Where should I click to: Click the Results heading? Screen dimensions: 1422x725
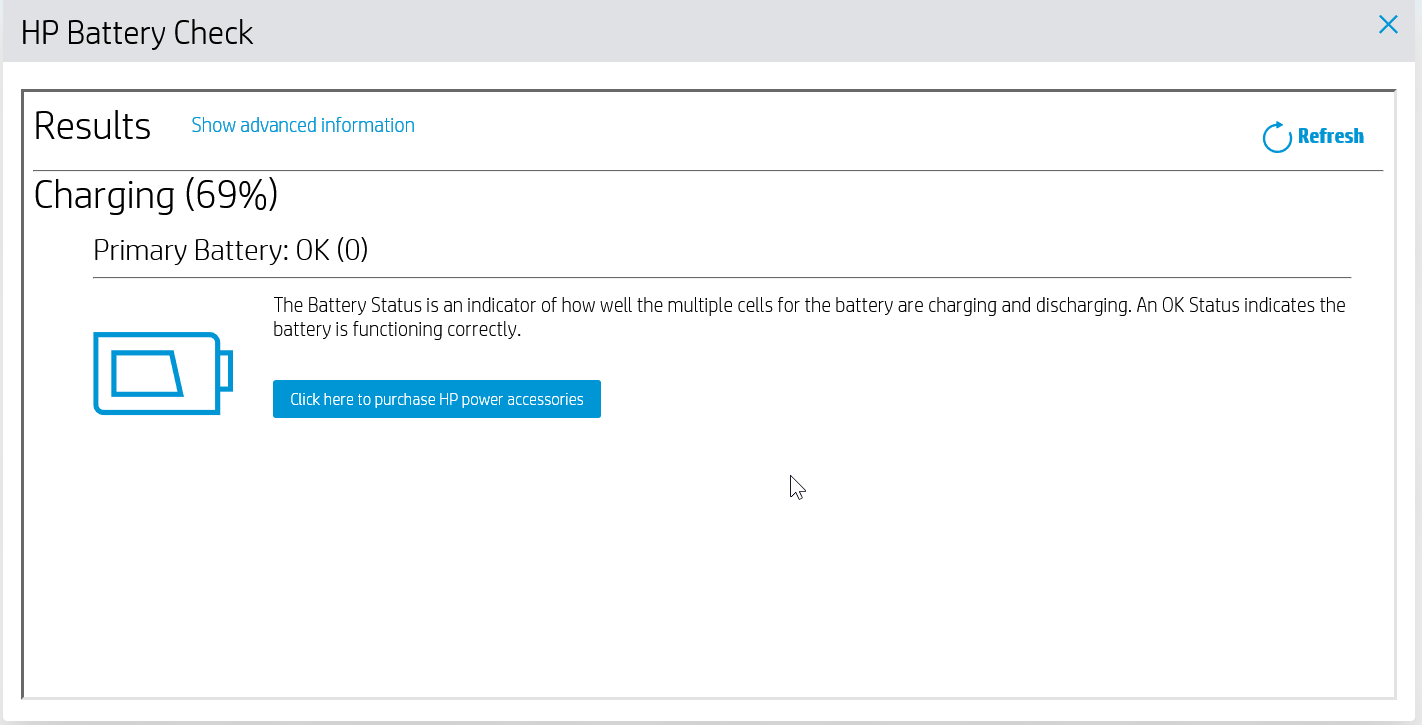[x=92, y=127]
